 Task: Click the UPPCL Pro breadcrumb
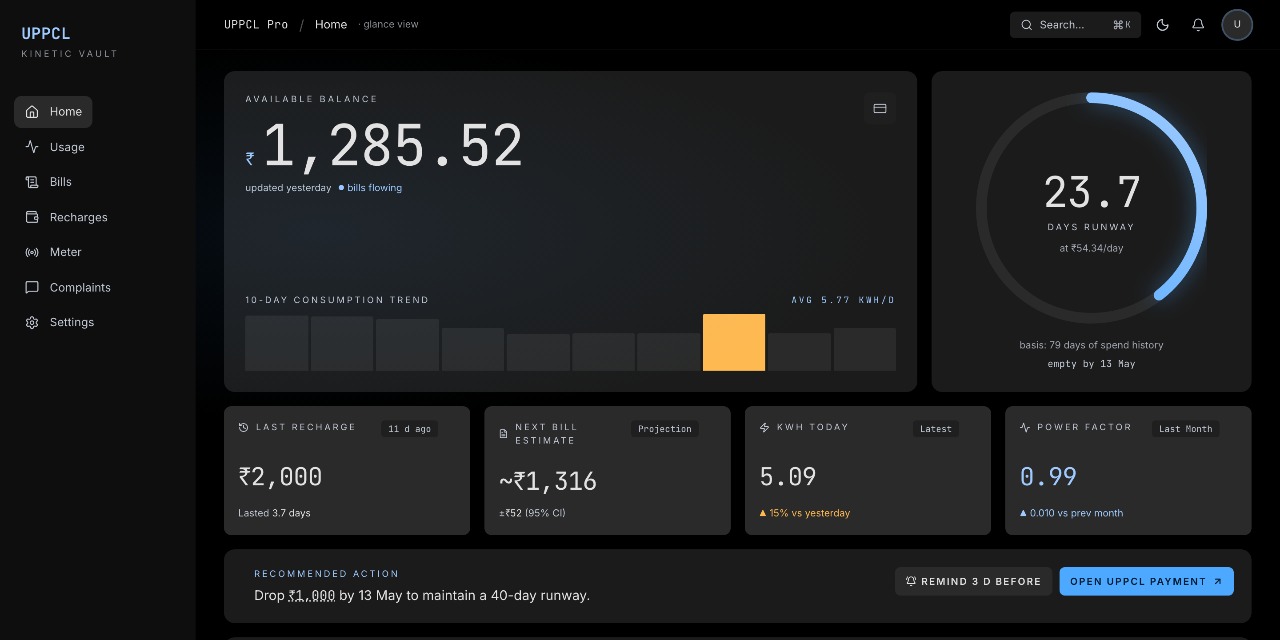click(256, 24)
